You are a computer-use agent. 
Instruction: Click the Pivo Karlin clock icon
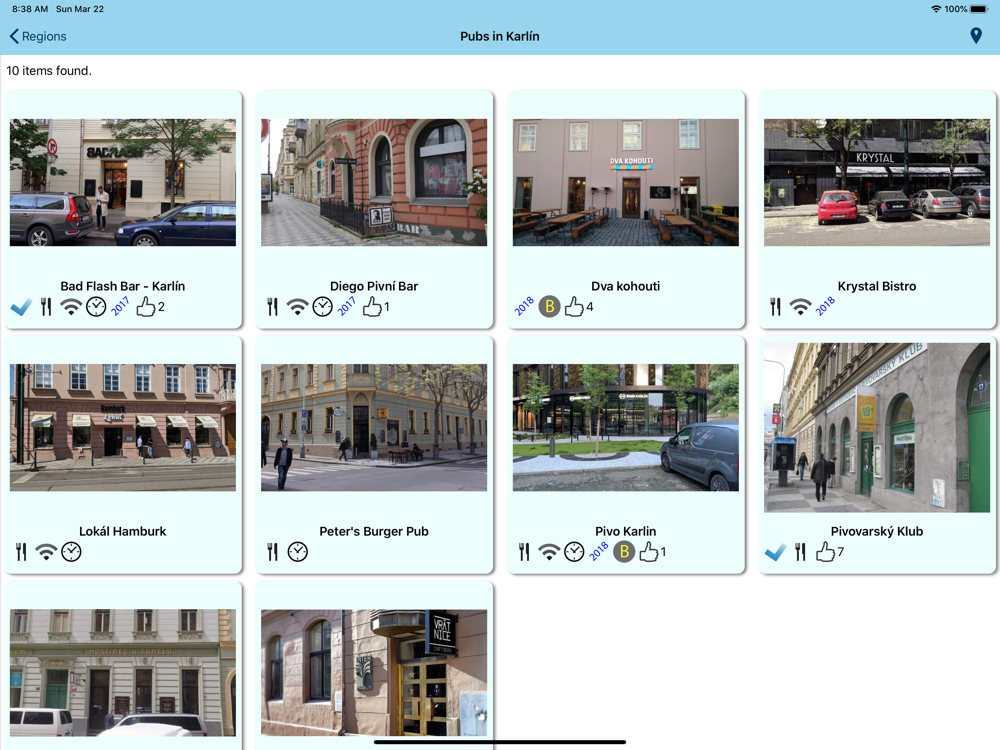pos(574,552)
